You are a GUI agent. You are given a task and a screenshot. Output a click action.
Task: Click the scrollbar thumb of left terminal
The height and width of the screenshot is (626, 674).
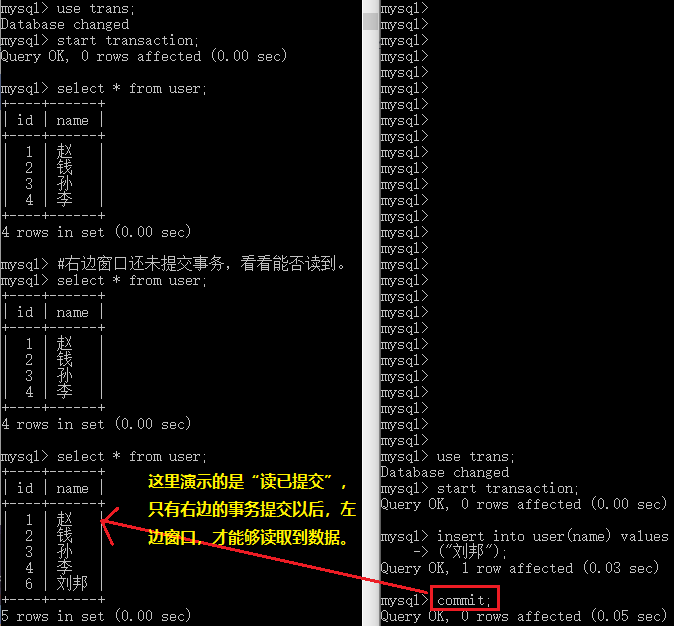coord(370,21)
